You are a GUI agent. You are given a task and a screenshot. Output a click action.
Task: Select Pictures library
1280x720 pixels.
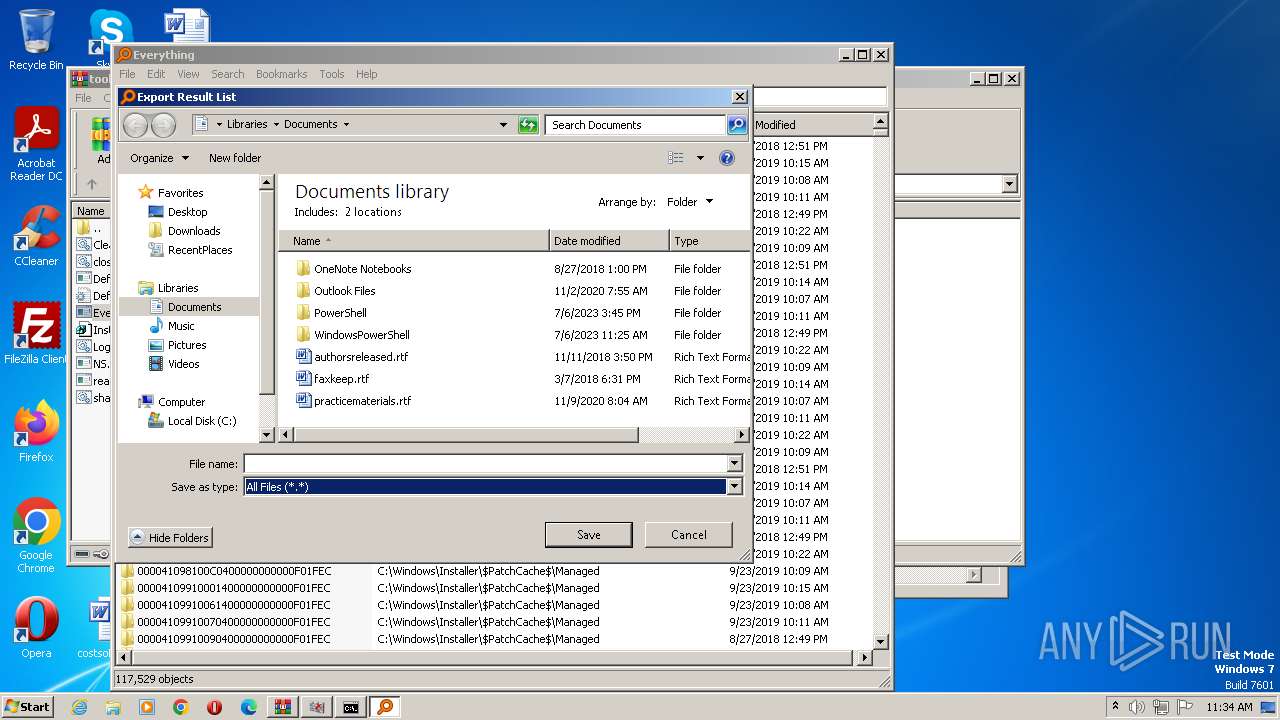click(x=187, y=345)
